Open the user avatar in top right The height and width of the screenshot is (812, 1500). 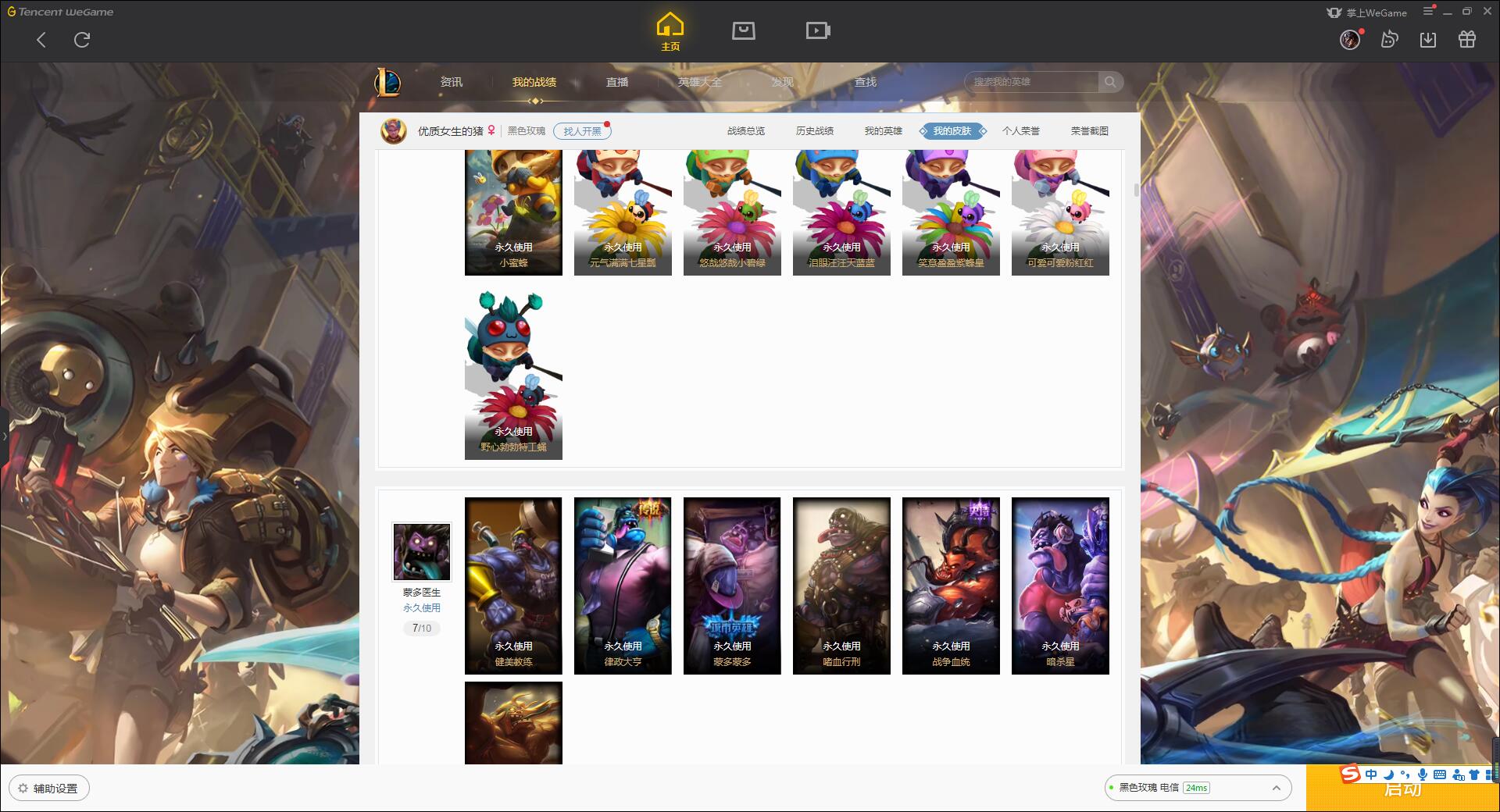click(x=1350, y=39)
